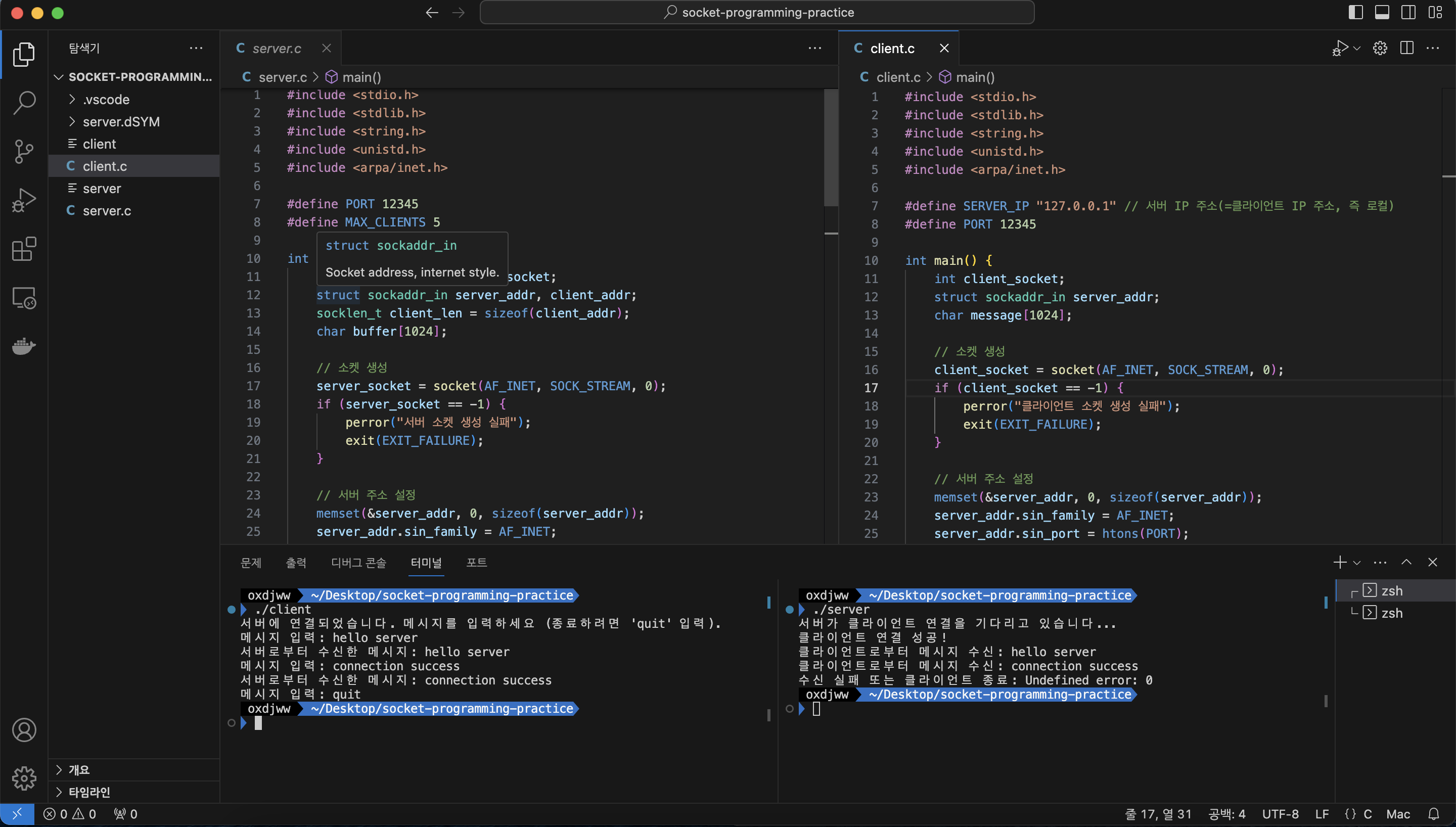Click the Accounts icon in activity bar
The width and height of the screenshot is (1456, 827).
point(24,730)
